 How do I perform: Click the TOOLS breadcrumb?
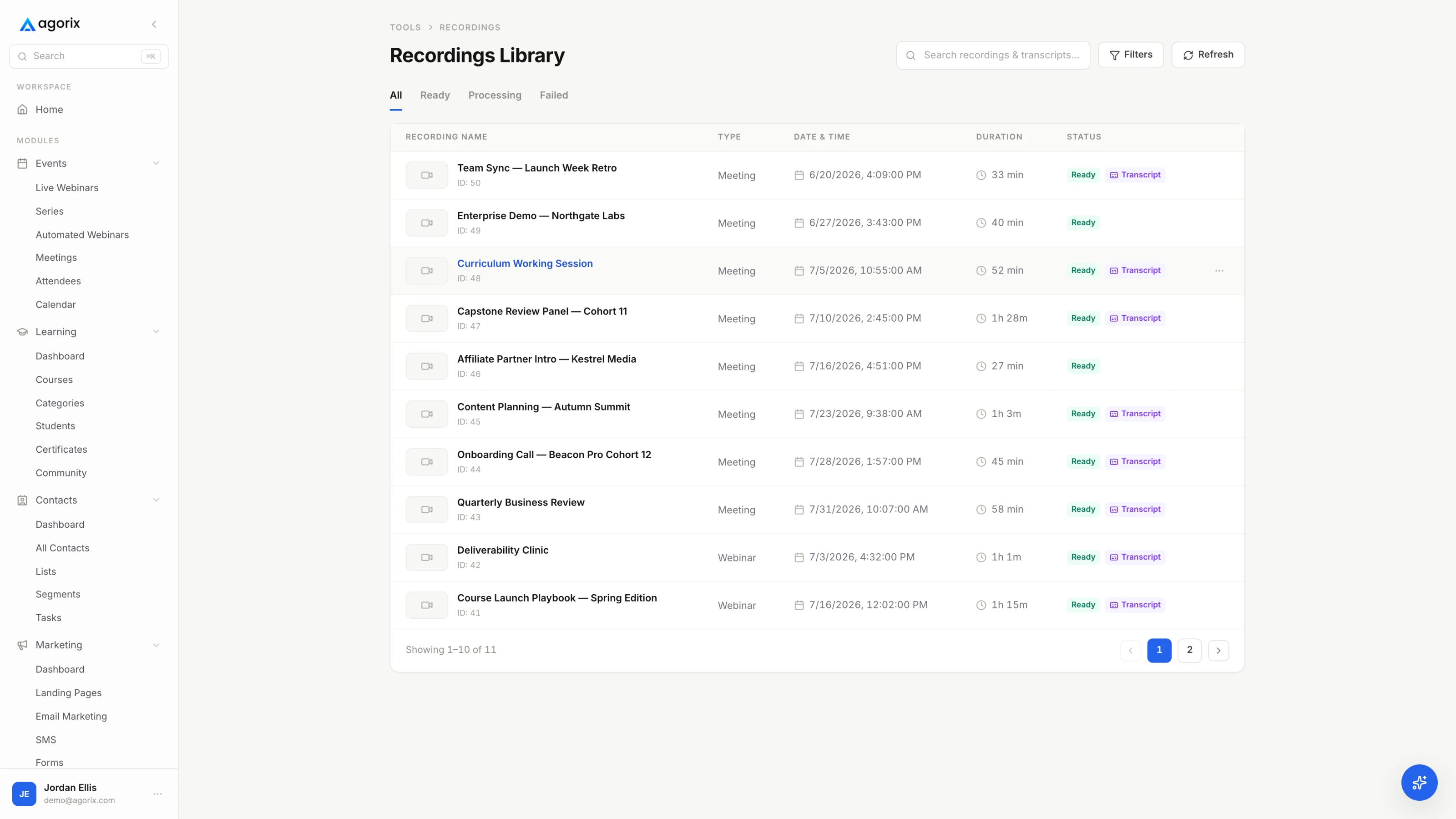click(x=405, y=27)
